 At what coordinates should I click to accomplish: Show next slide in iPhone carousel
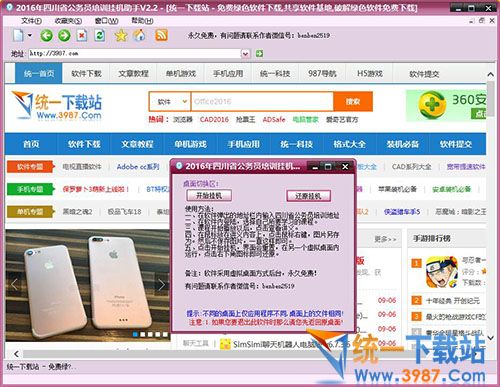(161, 284)
